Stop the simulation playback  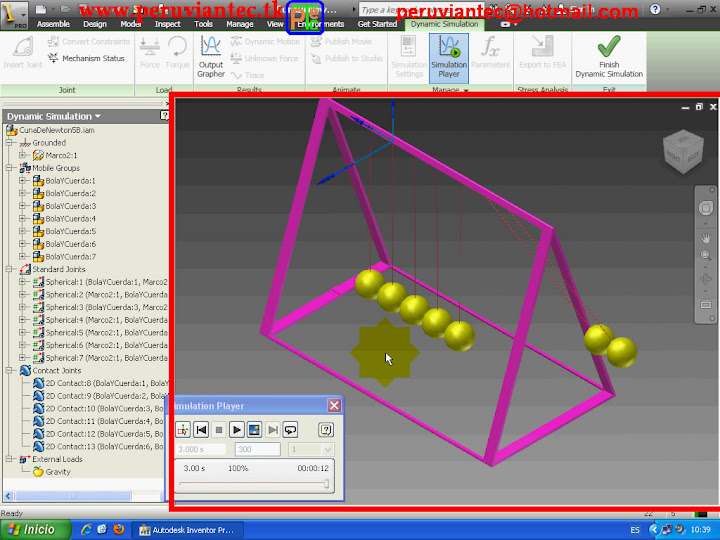(x=219, y=430)
